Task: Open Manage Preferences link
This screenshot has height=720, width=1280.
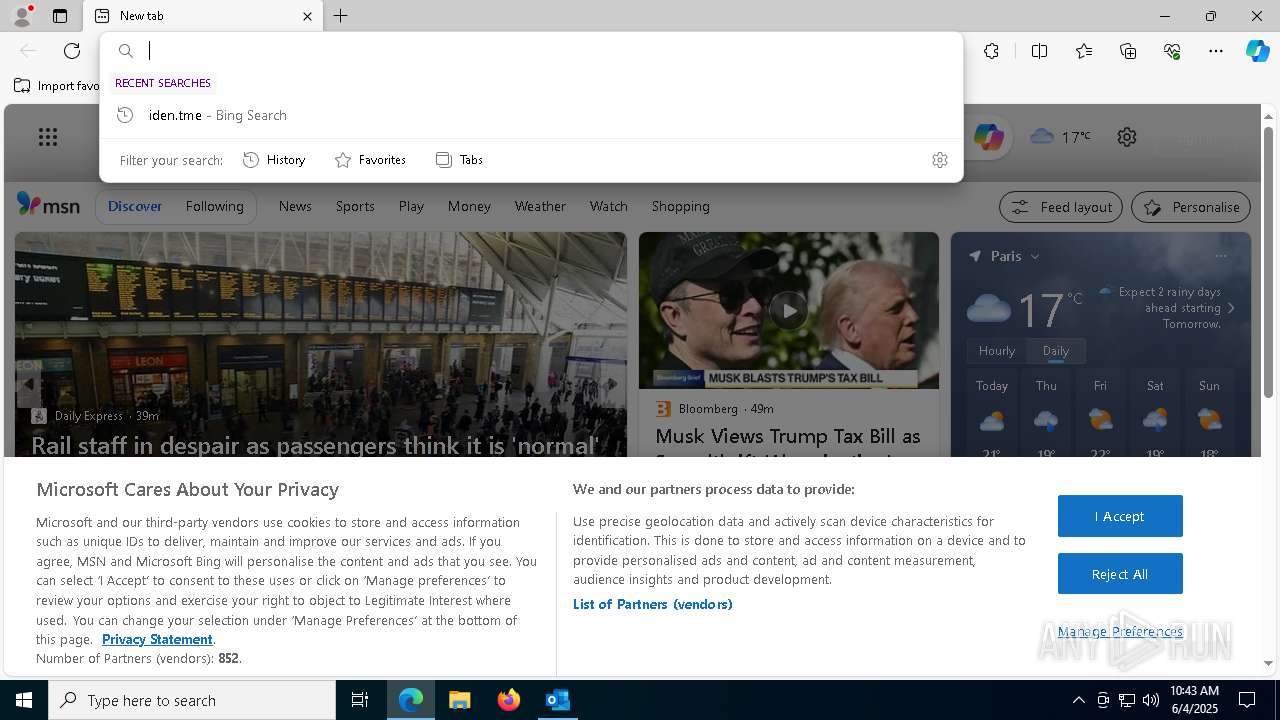Action: click(x=1120, y=631)
